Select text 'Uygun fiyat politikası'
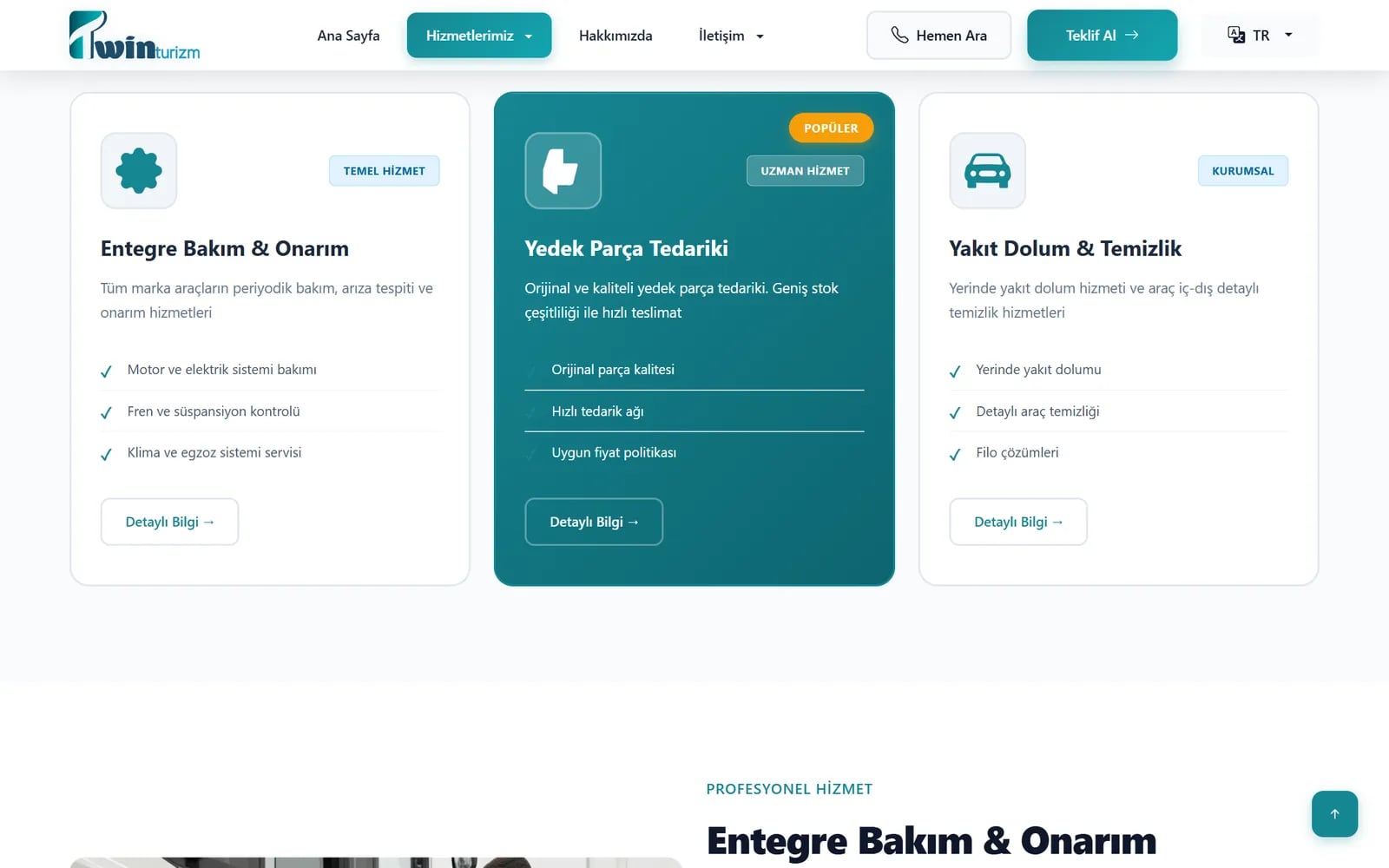The height and width of the screenshot is (868, 1389). click(x=614, y=452)
